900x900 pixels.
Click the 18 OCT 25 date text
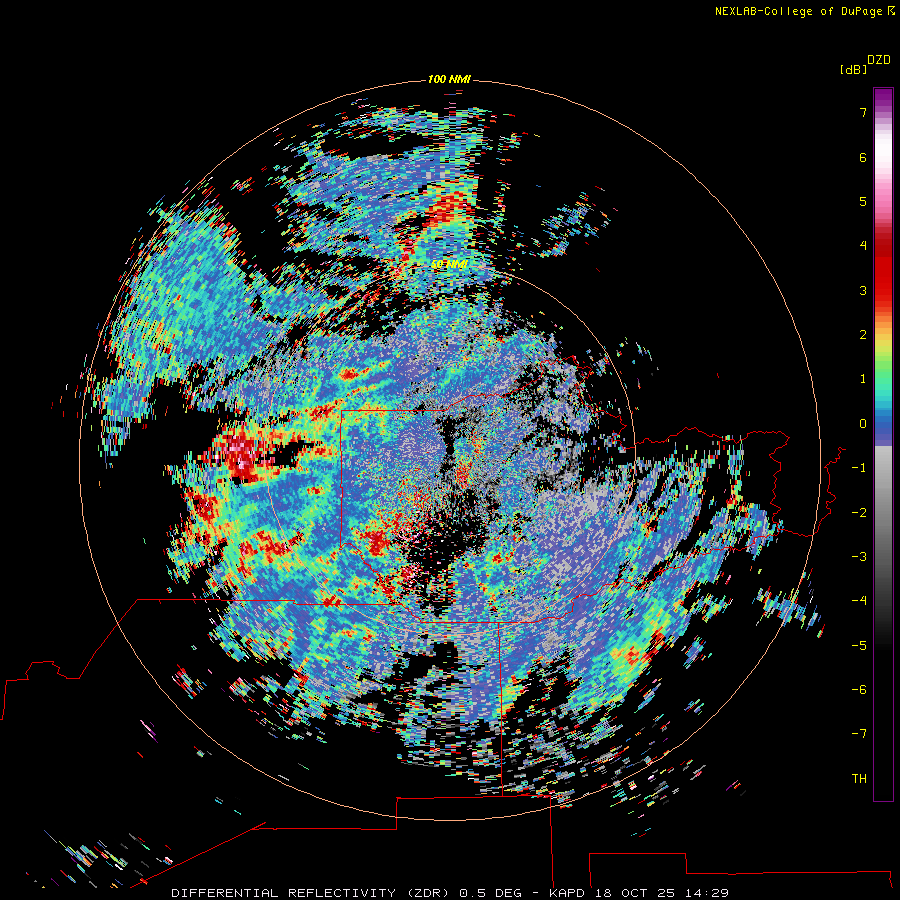[635, 893]
